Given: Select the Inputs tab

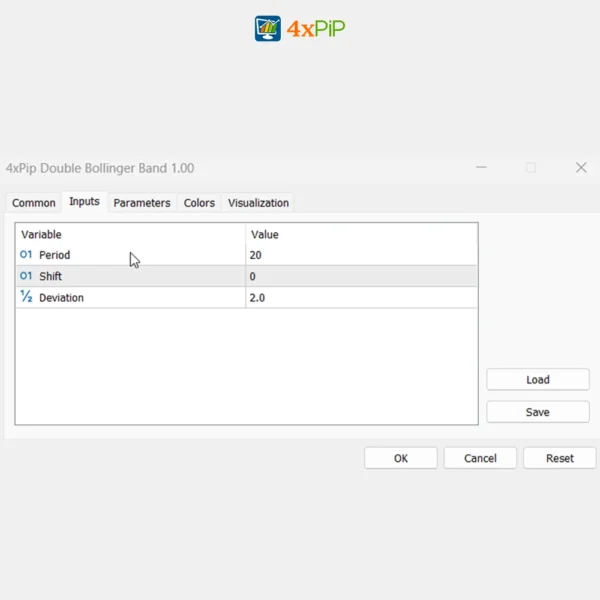Looking at the screenshot, I should tap(84, 202).
